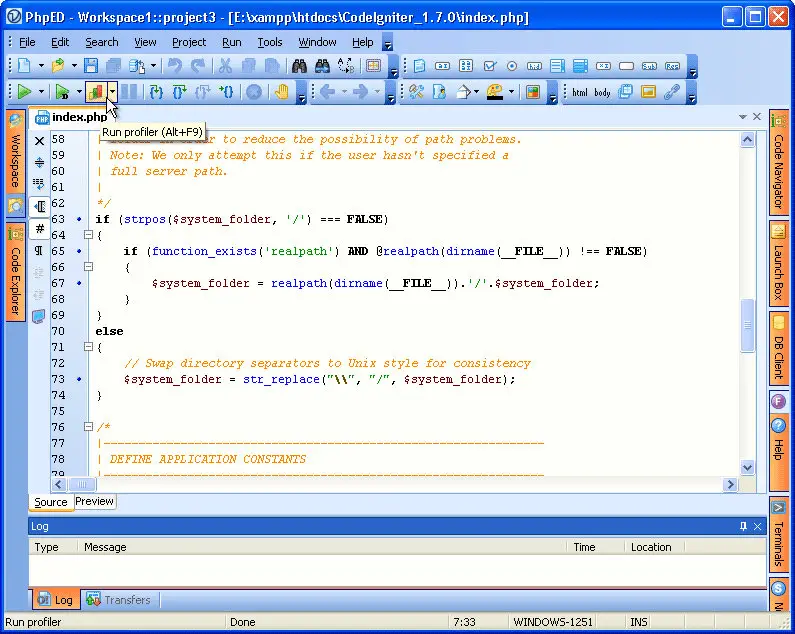Click the editor vertical scrollbar thumb
Screen dimensions: 795x634
(x=747, y=325)
